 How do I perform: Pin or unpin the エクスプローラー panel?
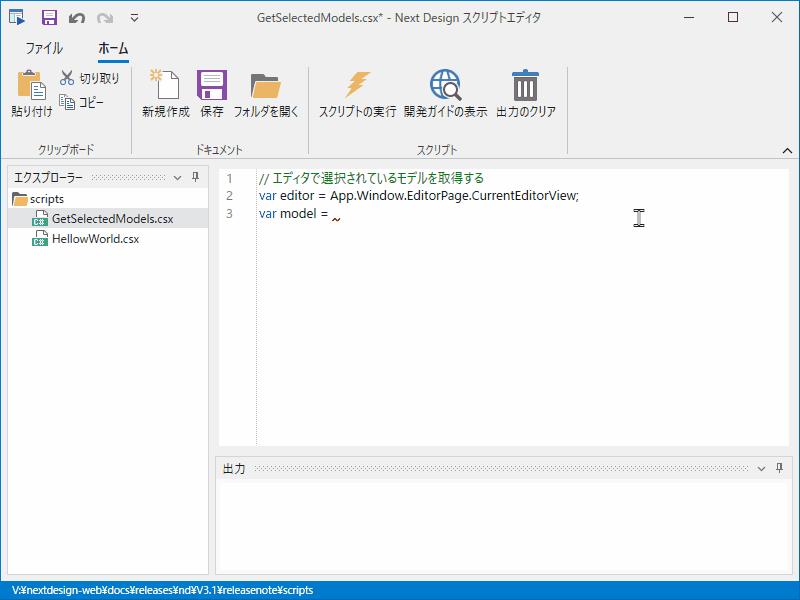(195, 177)
